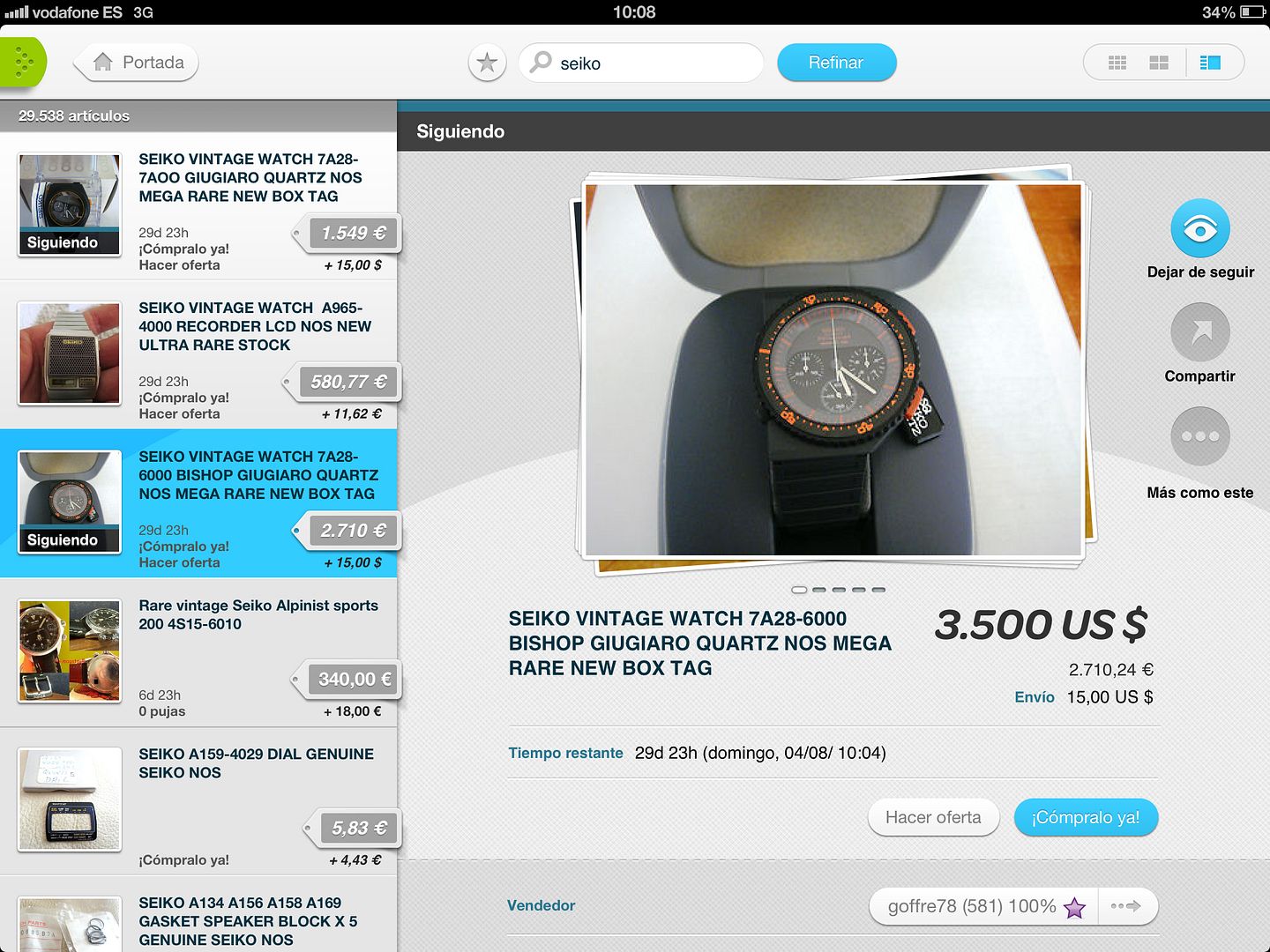
Task: Click the Envío shipping label
Action: (x=1035, y=697)
